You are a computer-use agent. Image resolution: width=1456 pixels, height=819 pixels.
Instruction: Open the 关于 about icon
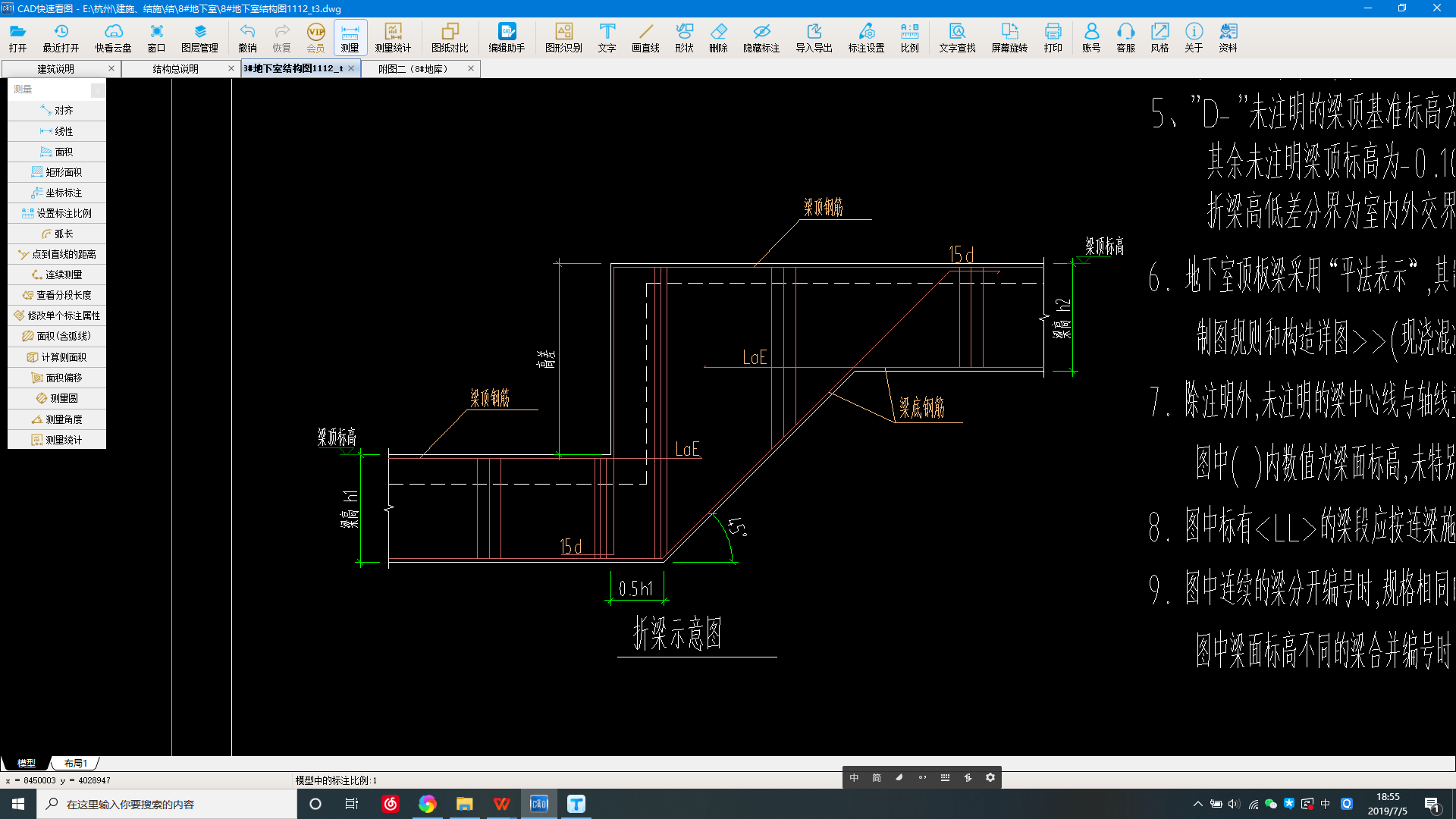point(1194,38)
